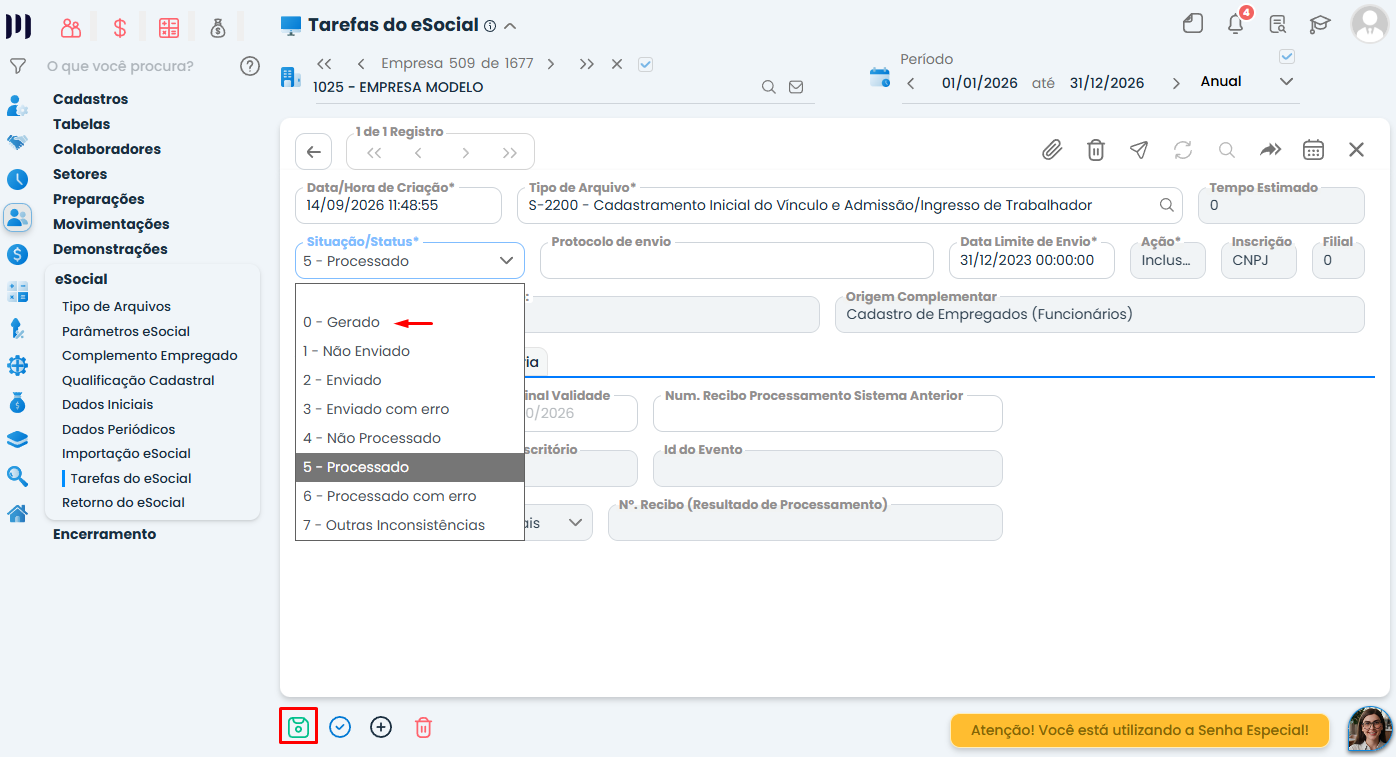Click the dollar sign icon in top bar
This screenshot has width=1396, height=757.
point(120,28)
